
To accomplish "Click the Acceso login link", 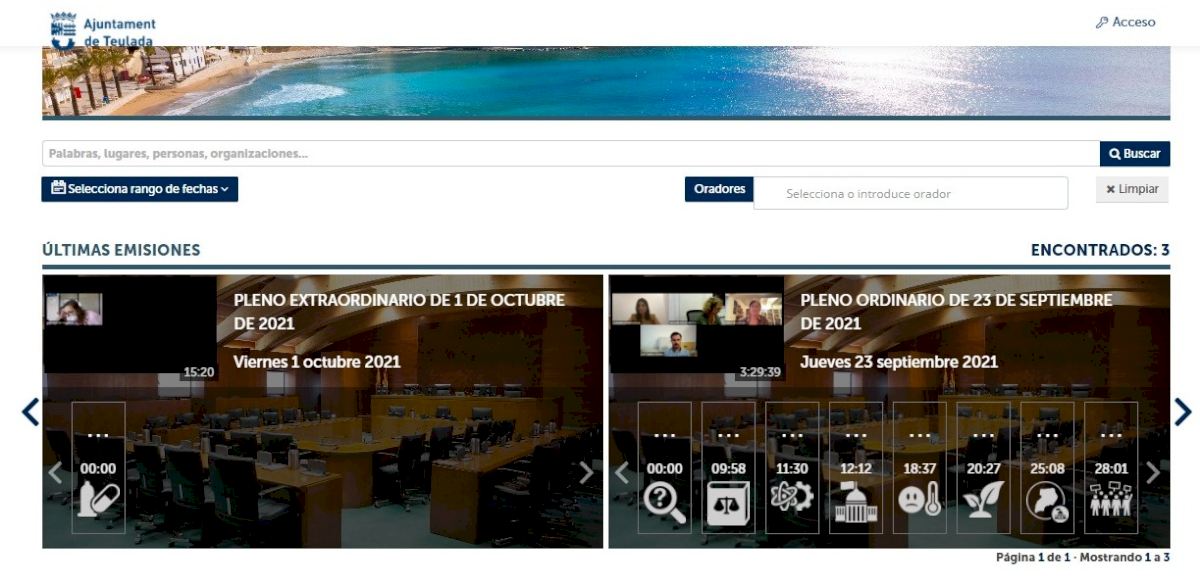I will [1125, 22].
